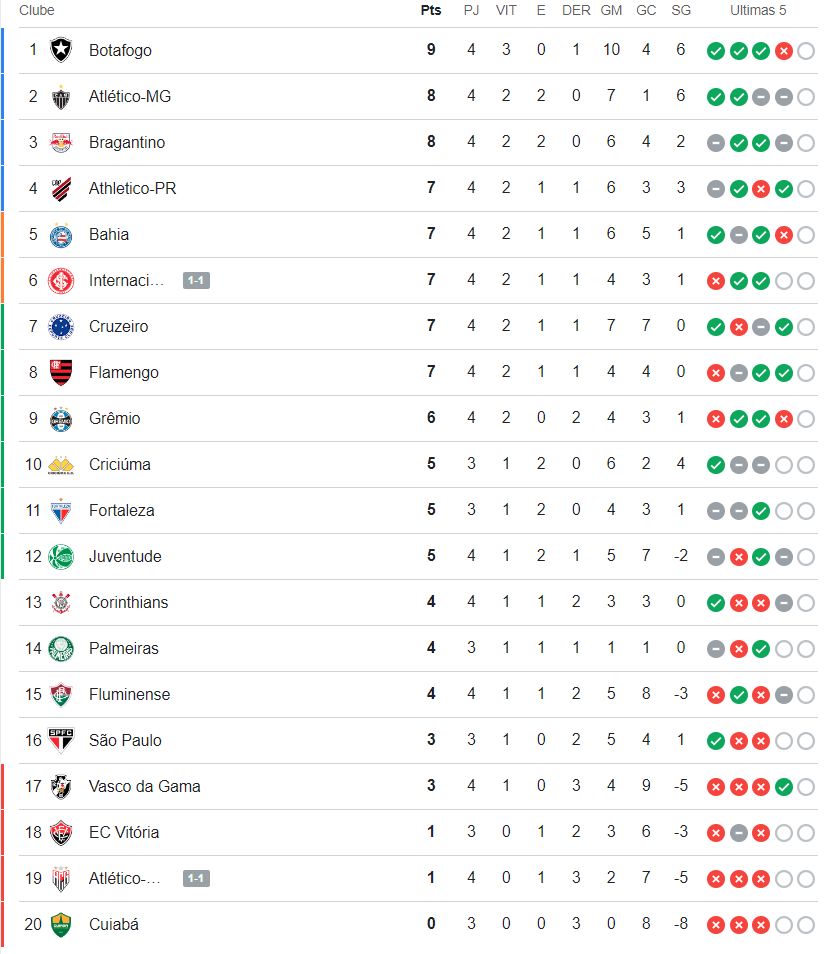Click the Últimas 5 column header
826x954 pixels.
(x=758, y=10)
